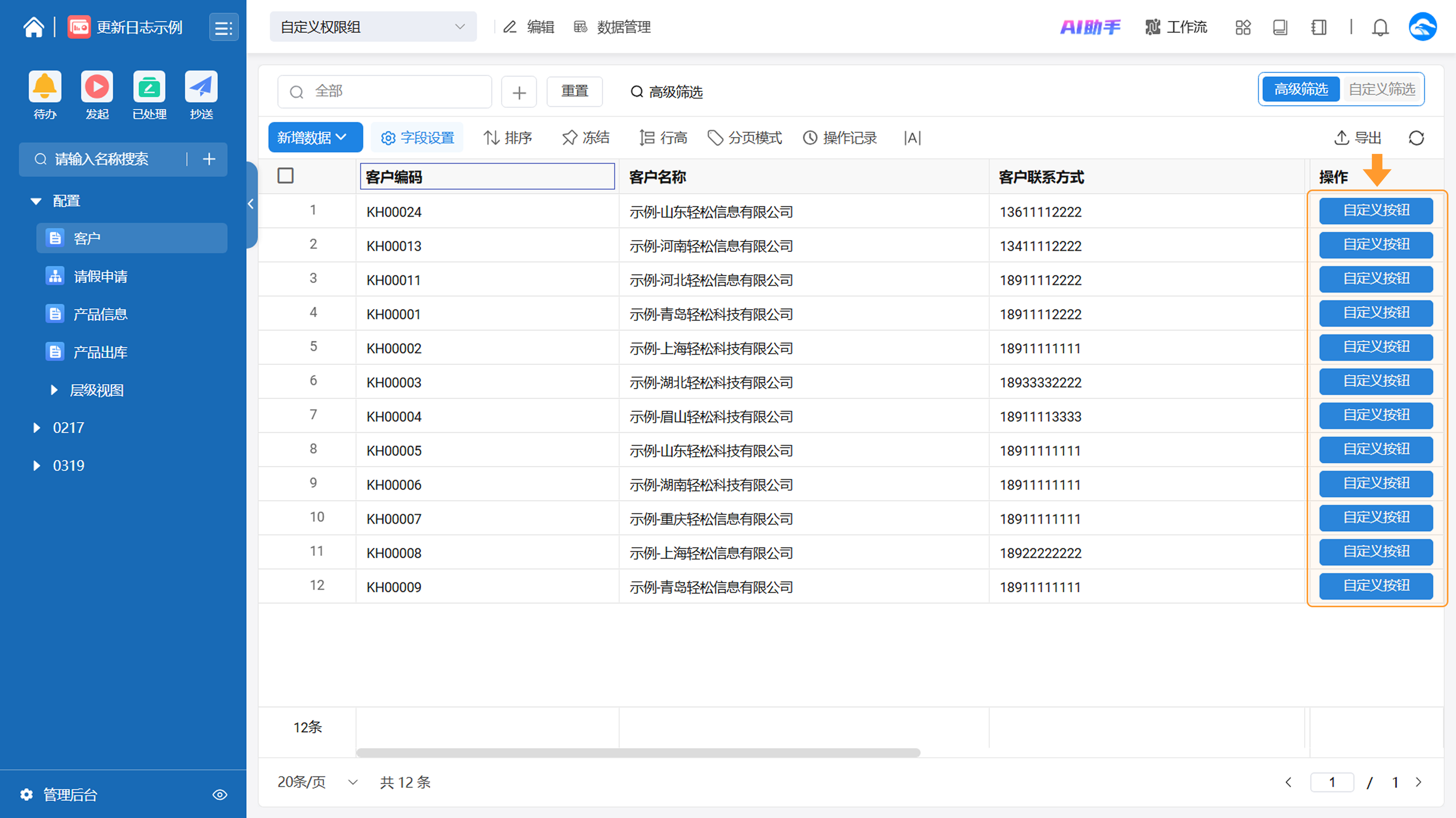The height and width of the screenshot is (818, 1456).
Task: Toggle the sidebar menu list icon
Action: coord(223,27)
